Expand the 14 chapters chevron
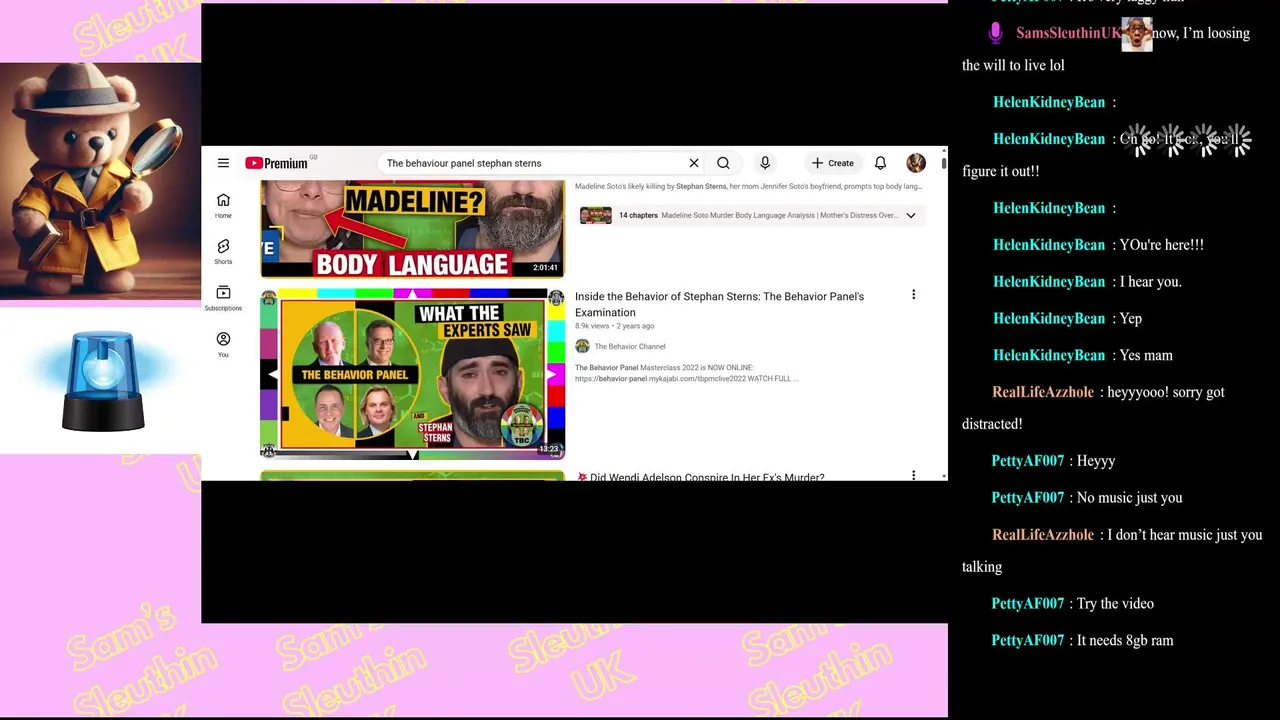Viewport: 1280px width, 720px height. tap(911, 215)
